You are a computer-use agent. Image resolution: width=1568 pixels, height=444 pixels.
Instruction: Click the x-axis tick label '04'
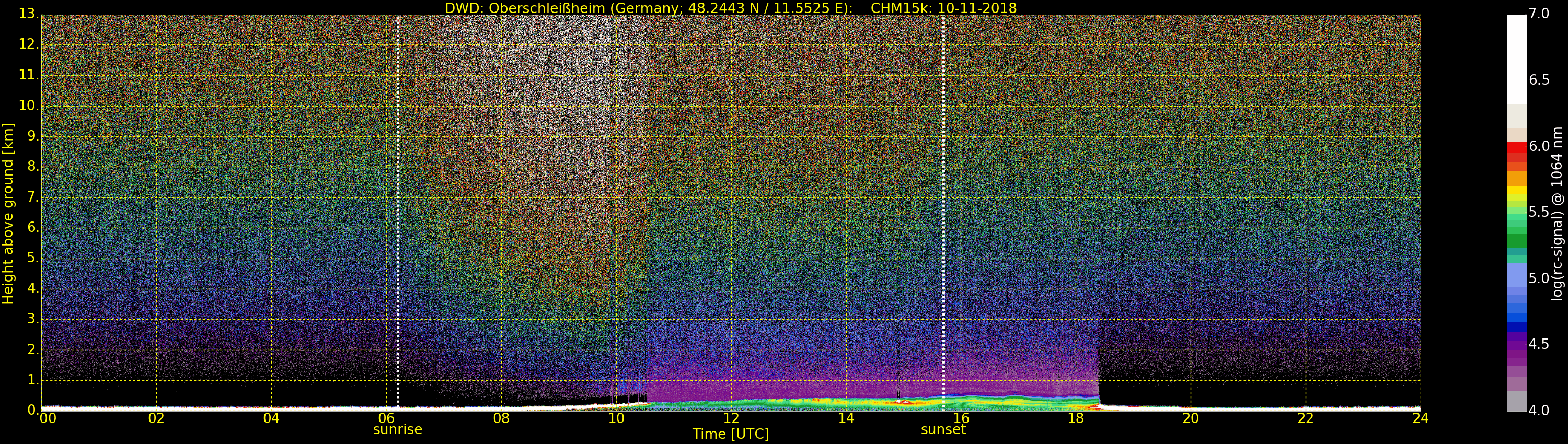[271, 418]
